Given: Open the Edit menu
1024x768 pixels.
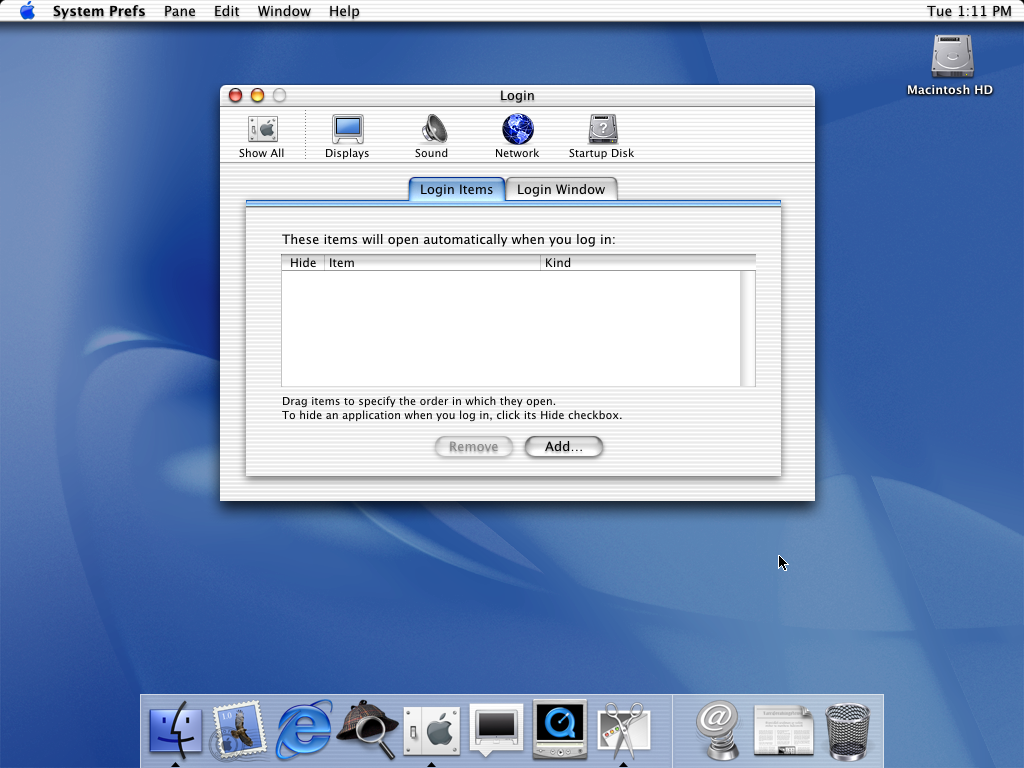Looking at the screenshot, I should [227, 11].
